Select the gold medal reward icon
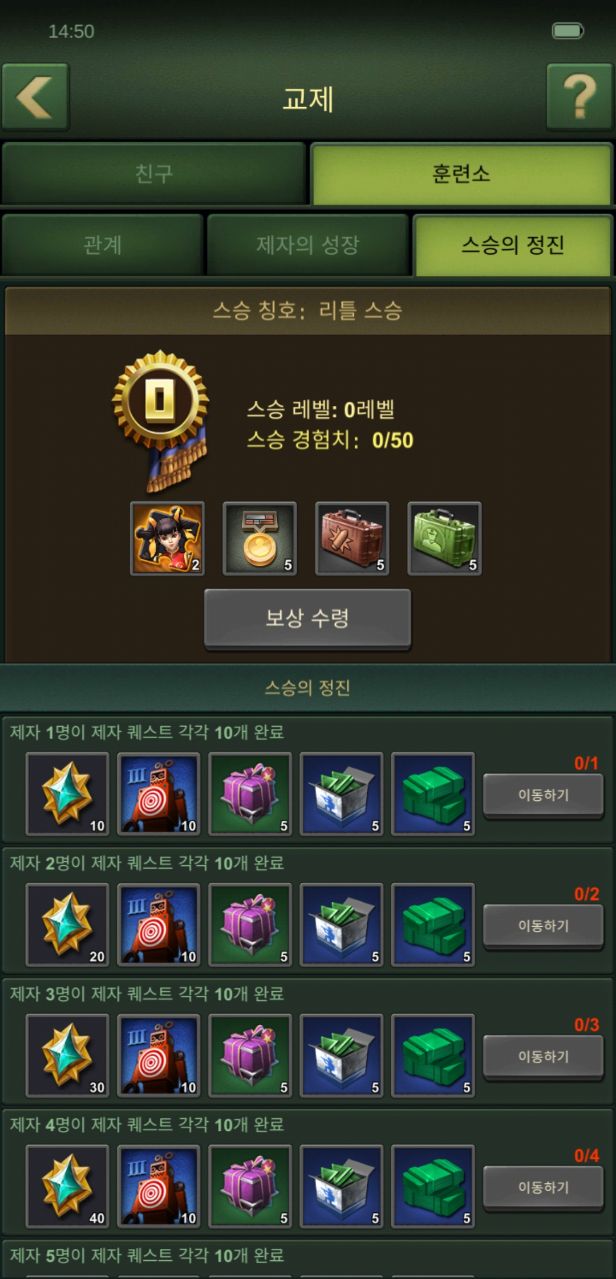The height and width of the screenshot is (1279, 616). pyautogui.click(x=259, y=538)
